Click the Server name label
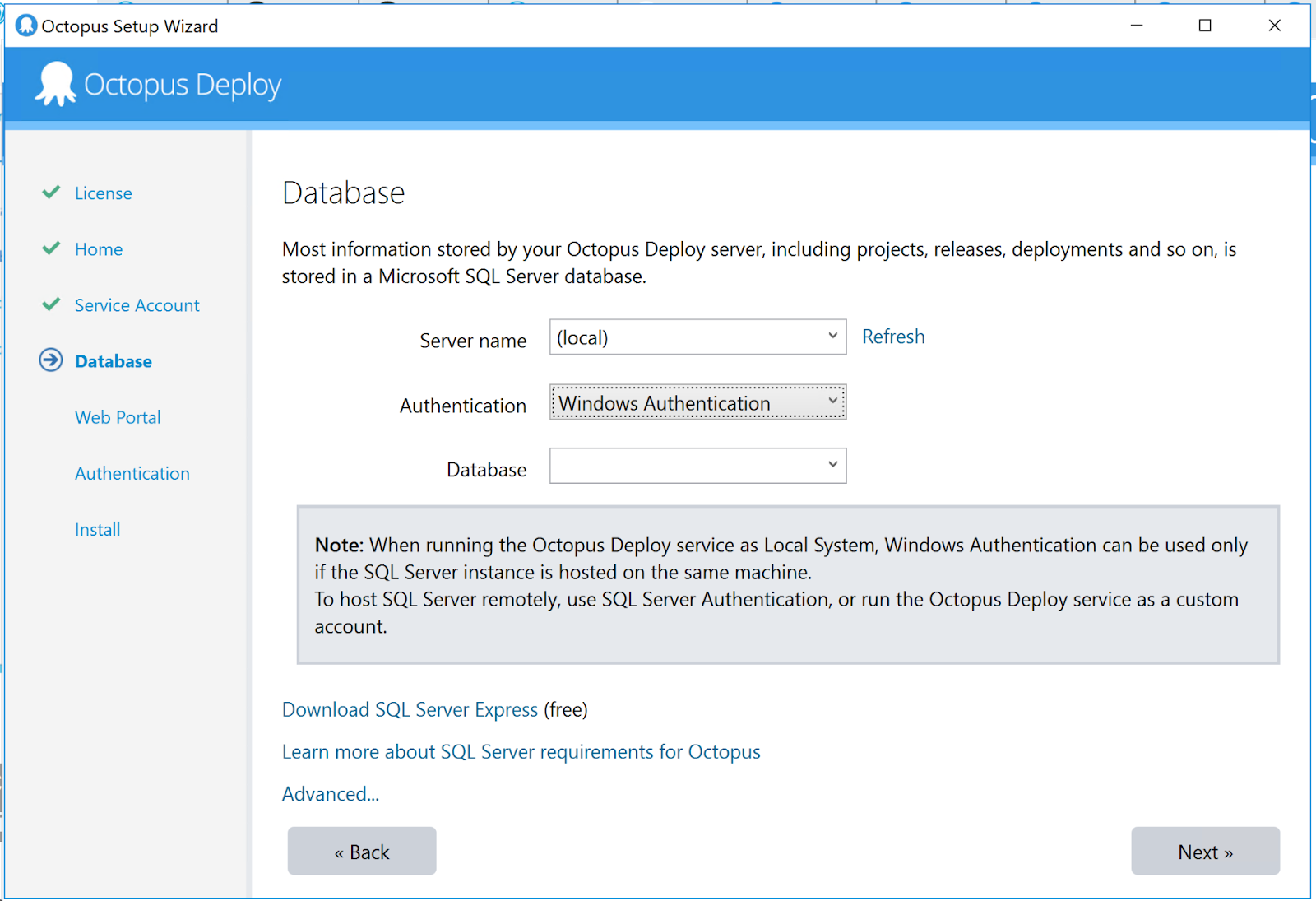The height and width of the screenshot is (901, 1316). (x=473, y=341)
